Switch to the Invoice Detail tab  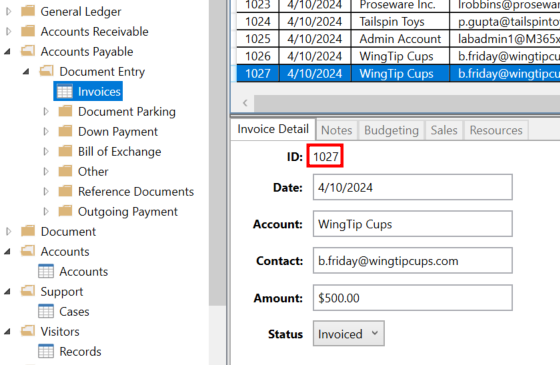[273, 129]
